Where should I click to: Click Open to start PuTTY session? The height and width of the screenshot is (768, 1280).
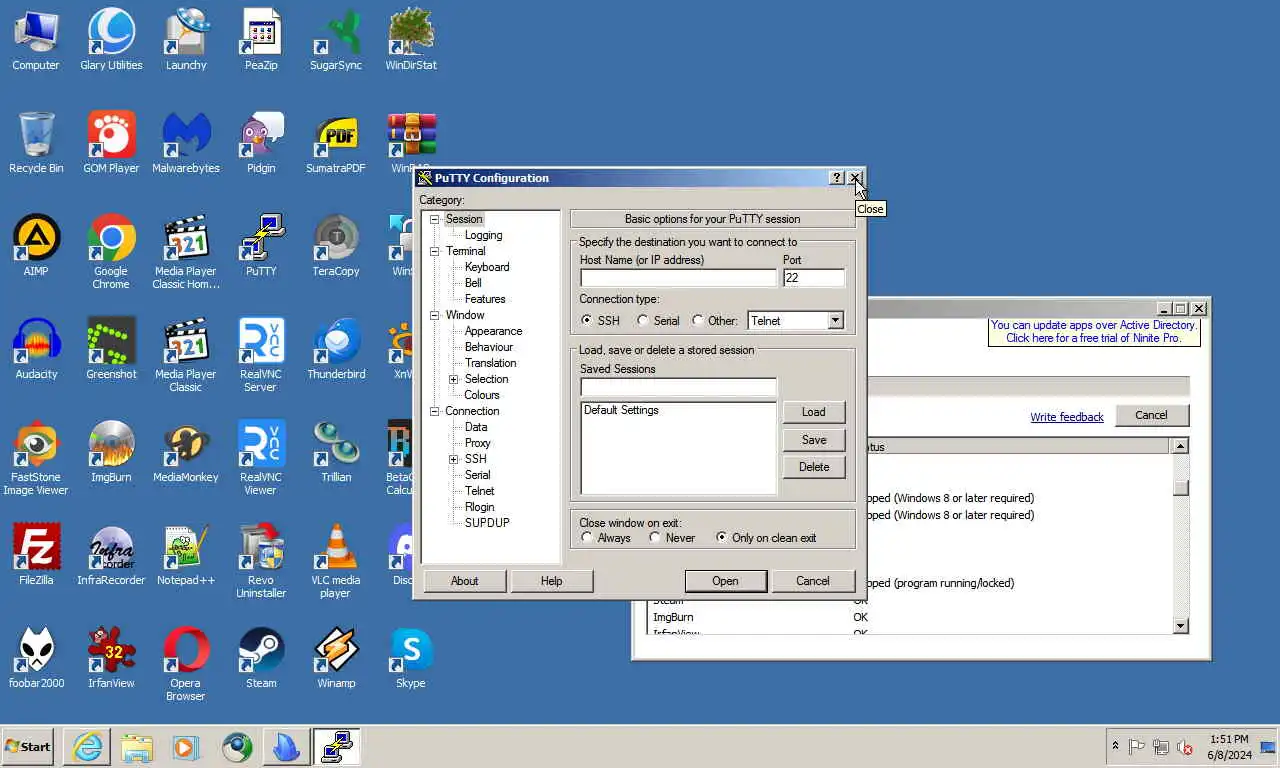click(726, 581)
